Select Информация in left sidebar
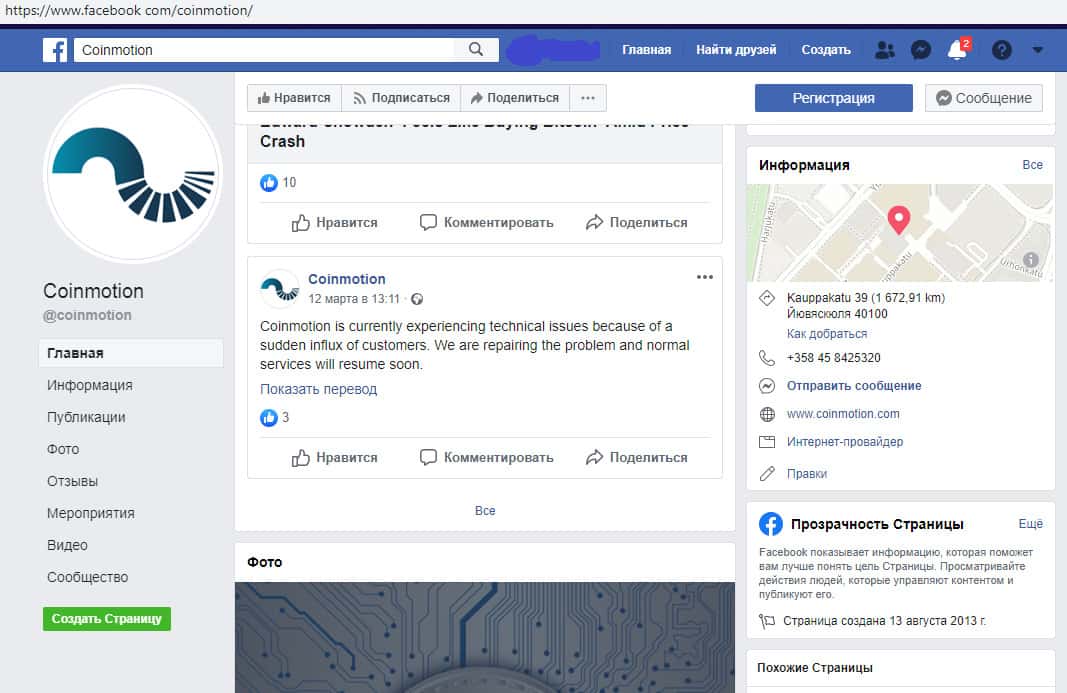This screenshot has height=693, width=1067. tap(90, 385)
